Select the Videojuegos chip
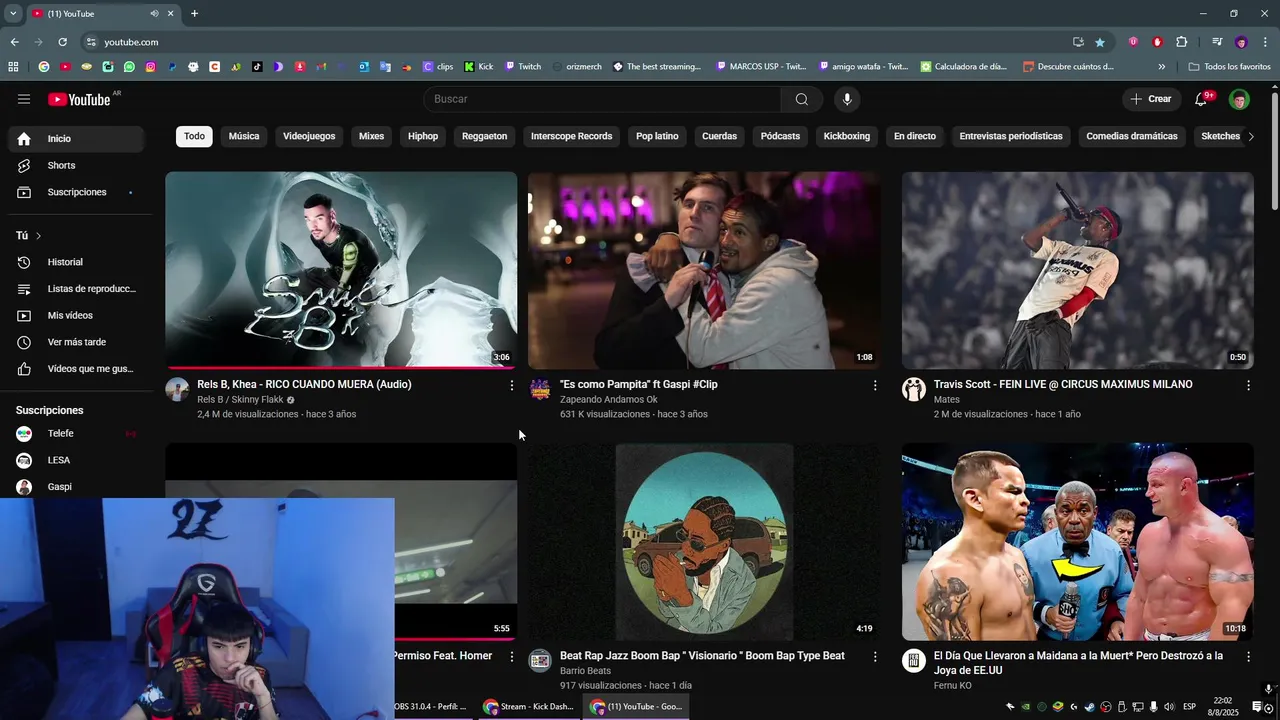1280x720 pixels. click(309, 136)
